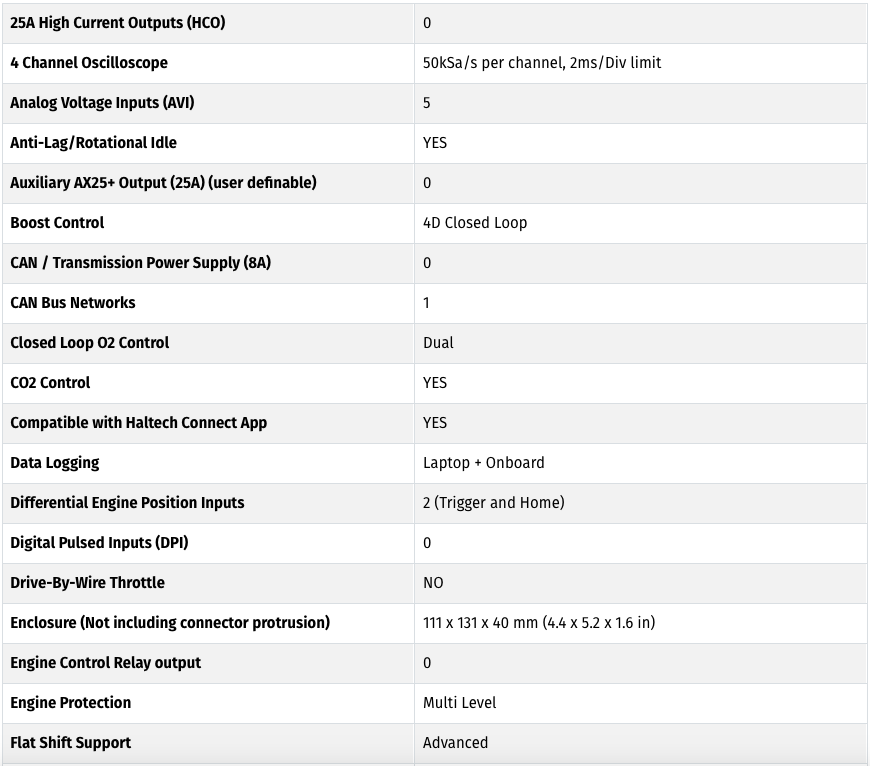Click the CO2 Control row label

coord(50,382)
